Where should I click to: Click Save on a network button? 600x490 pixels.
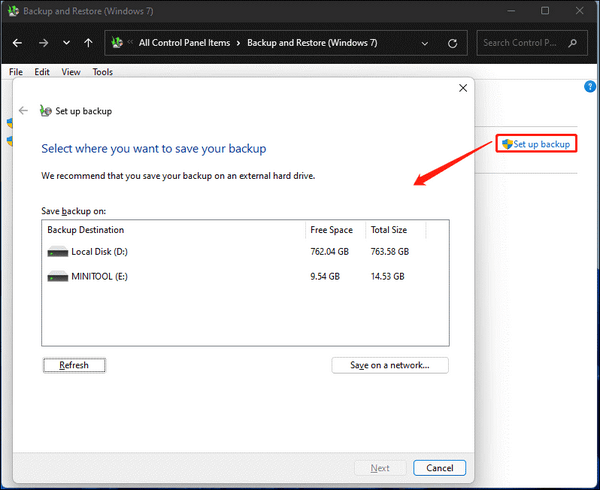click(x=389, y=365)
